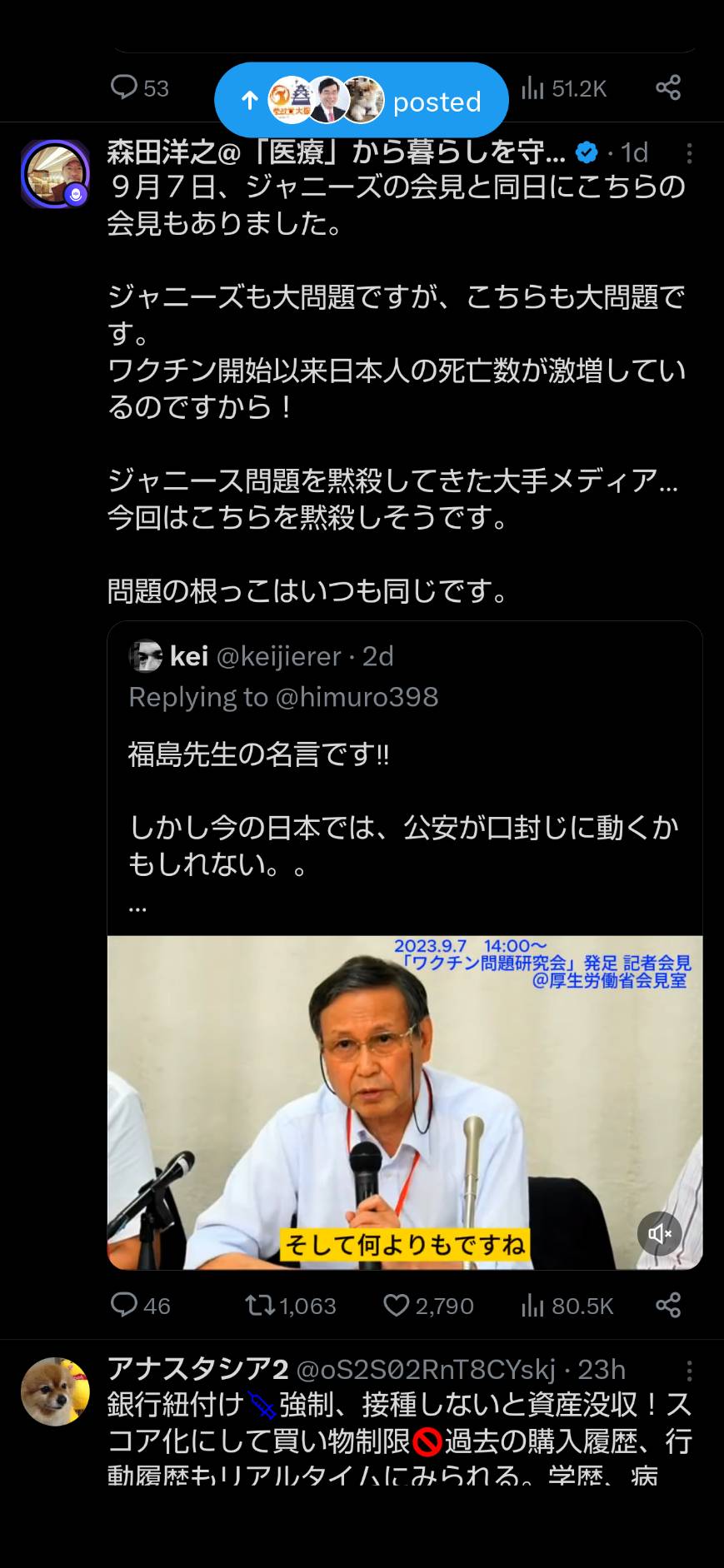This screenshot has width=724, height=1568.
Task: Expand quoted tweet text ellipsis
Action: pyautogui.click(x=138, y=907)
